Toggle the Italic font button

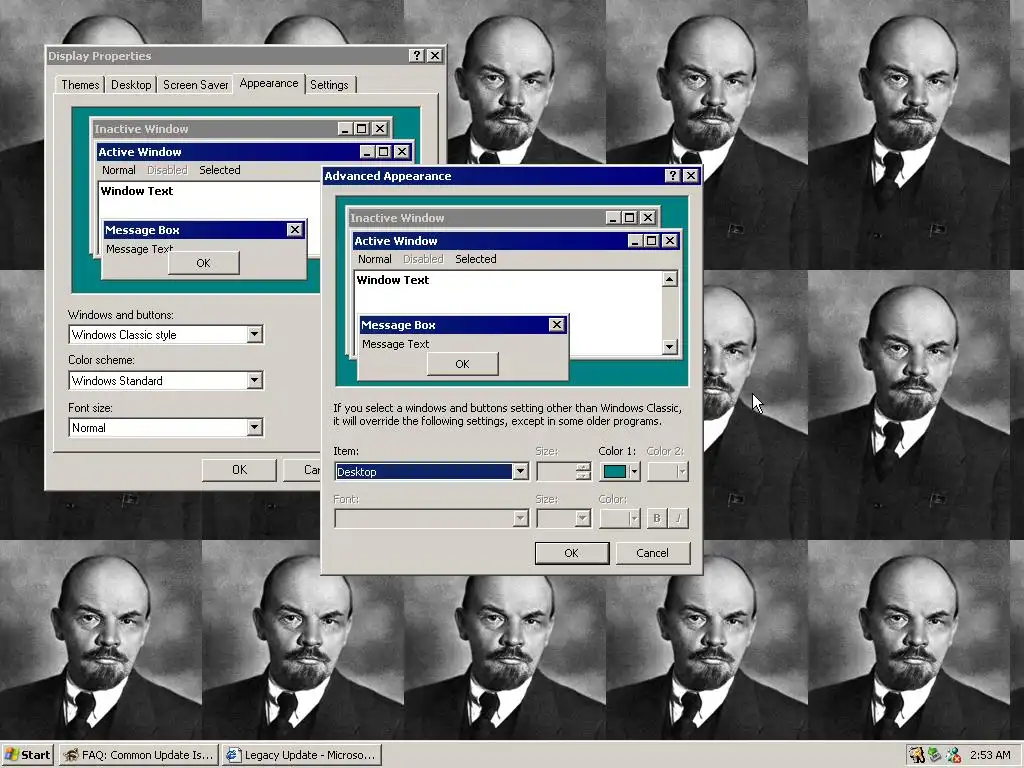pyautogui.click(x=679, y=519)
